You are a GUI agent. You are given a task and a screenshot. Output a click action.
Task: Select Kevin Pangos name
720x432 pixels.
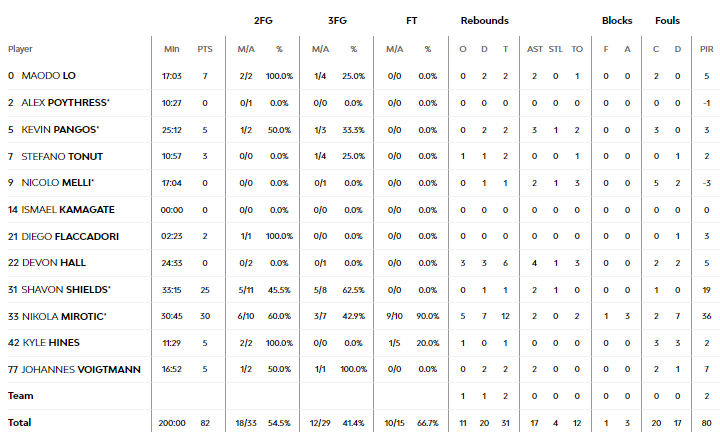(60, 129)
